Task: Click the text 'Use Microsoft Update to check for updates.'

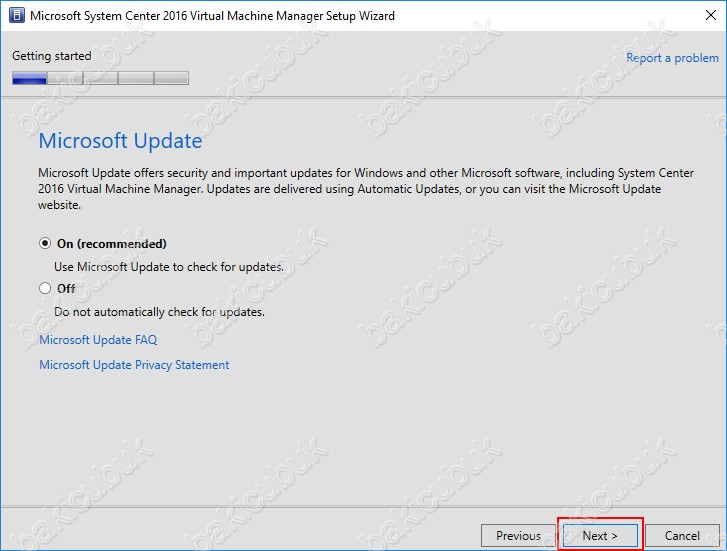Action: pyautogui.click(x=169, y=267)
